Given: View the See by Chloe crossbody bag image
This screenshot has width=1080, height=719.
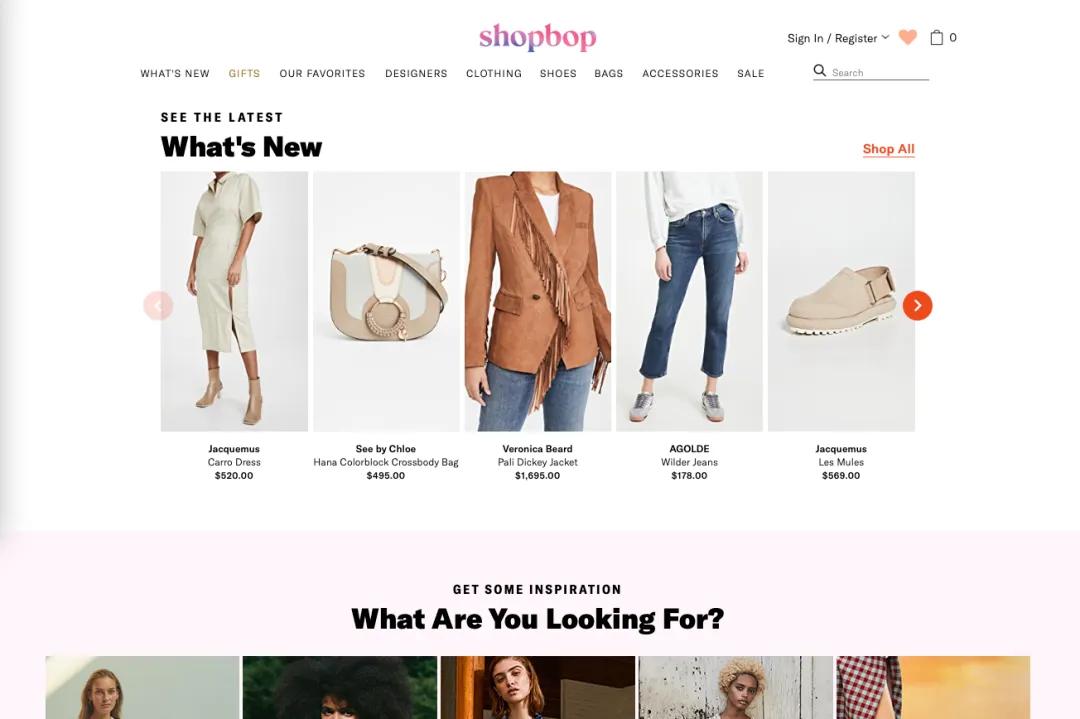Looking at the screenshot, I should (386, 302).
